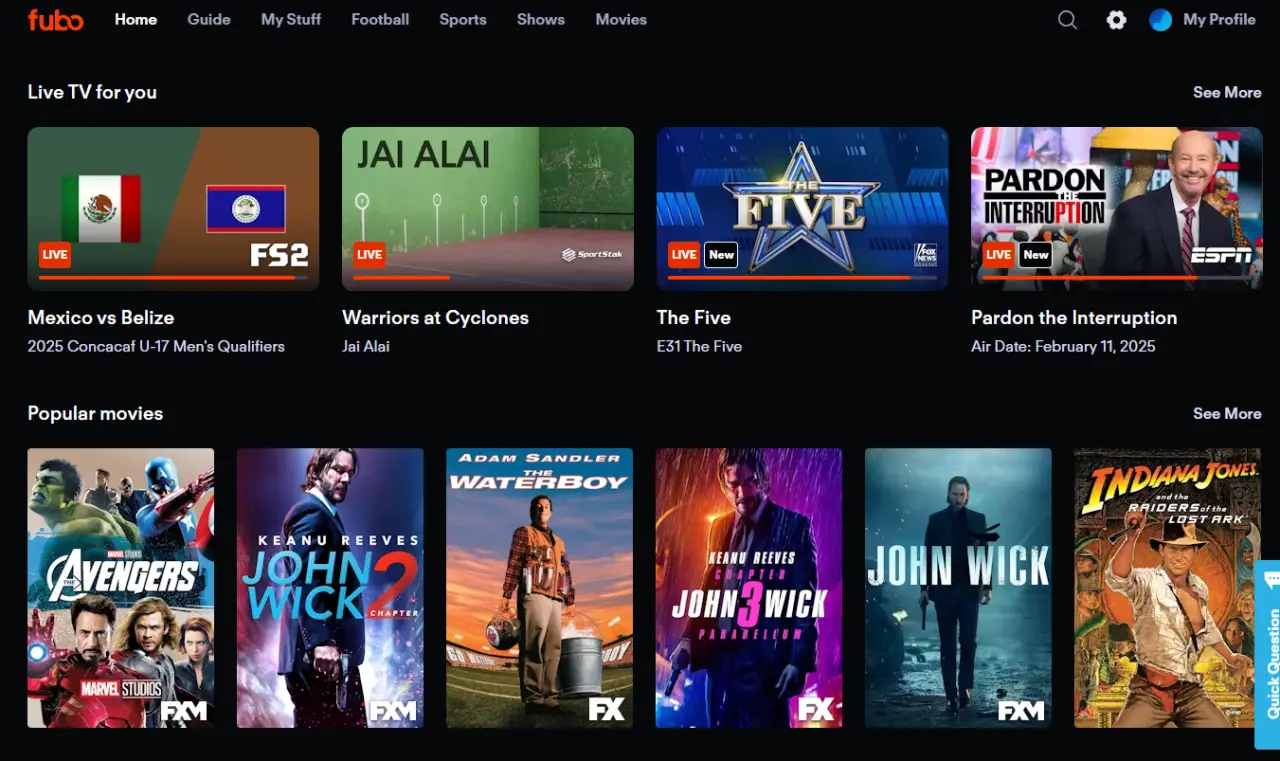Viewport: 1280px width, 761px height.
Task: Open the settings gear icon
Action: point(1116,20)
